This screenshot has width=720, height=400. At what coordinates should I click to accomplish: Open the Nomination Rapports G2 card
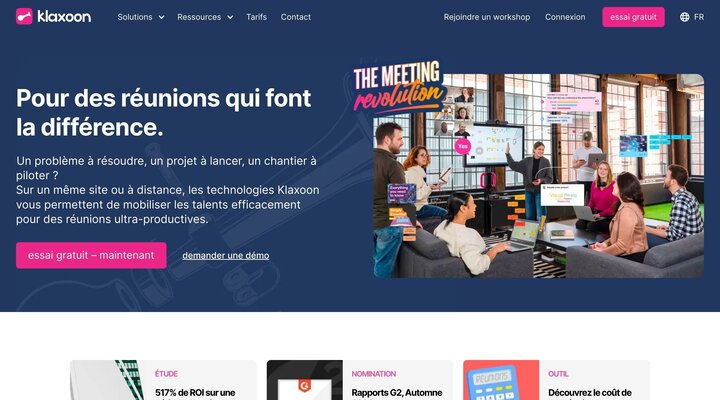point(360,380)
